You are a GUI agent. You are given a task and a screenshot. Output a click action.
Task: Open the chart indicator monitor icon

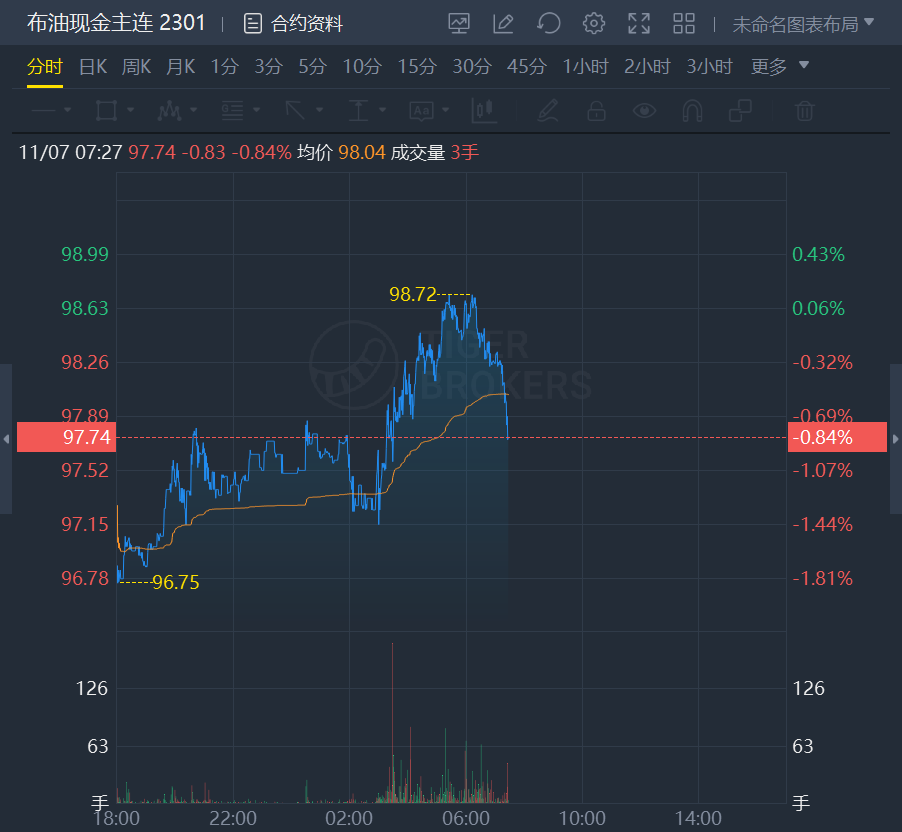coord(459,23)
